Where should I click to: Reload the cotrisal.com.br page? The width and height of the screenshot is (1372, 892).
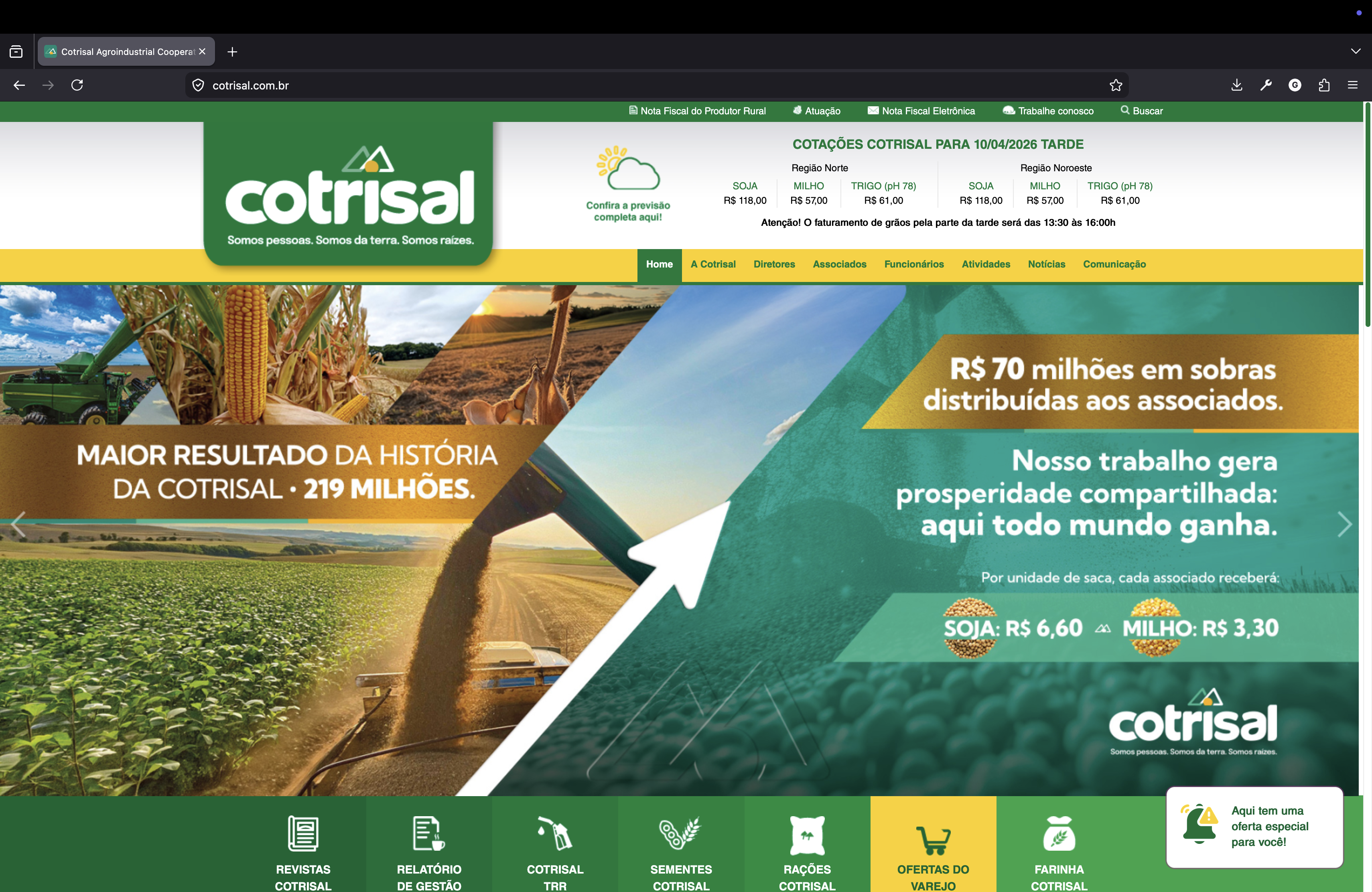coord(77,85)
